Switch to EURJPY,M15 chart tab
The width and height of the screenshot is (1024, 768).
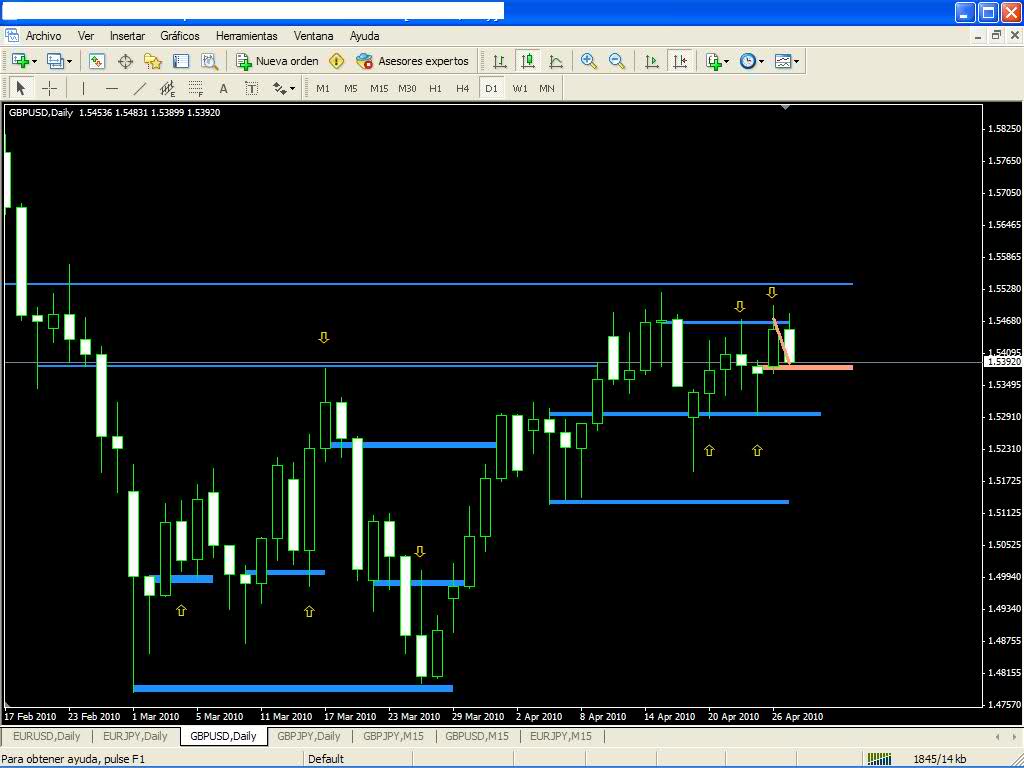click(x=560, y=736)
